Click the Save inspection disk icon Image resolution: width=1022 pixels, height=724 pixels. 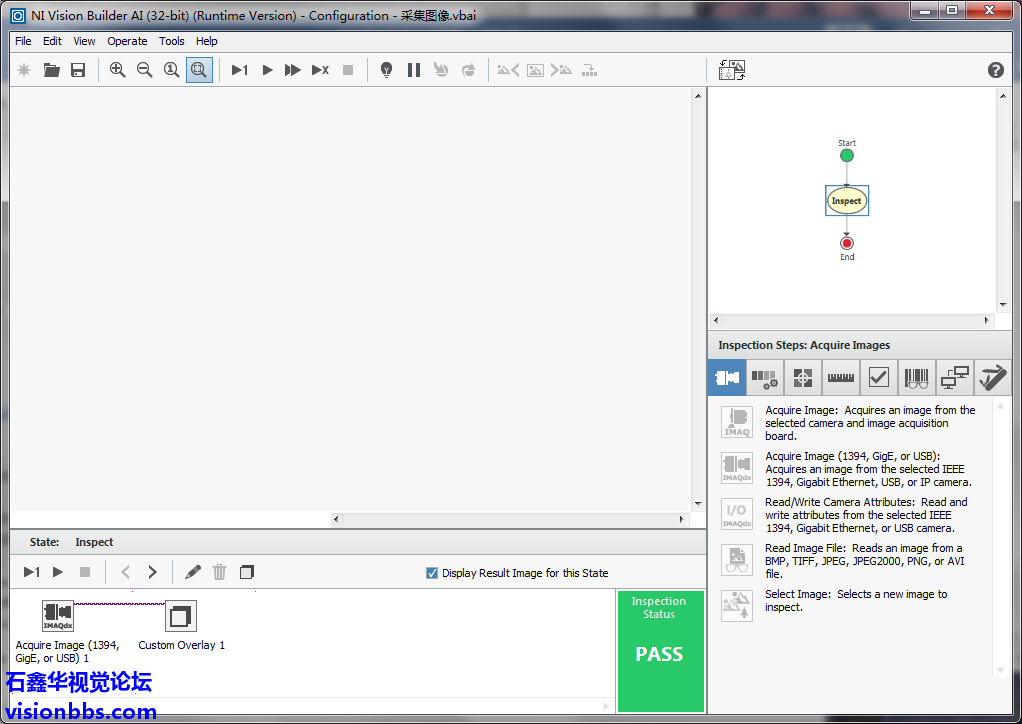(x=78, y=70)
